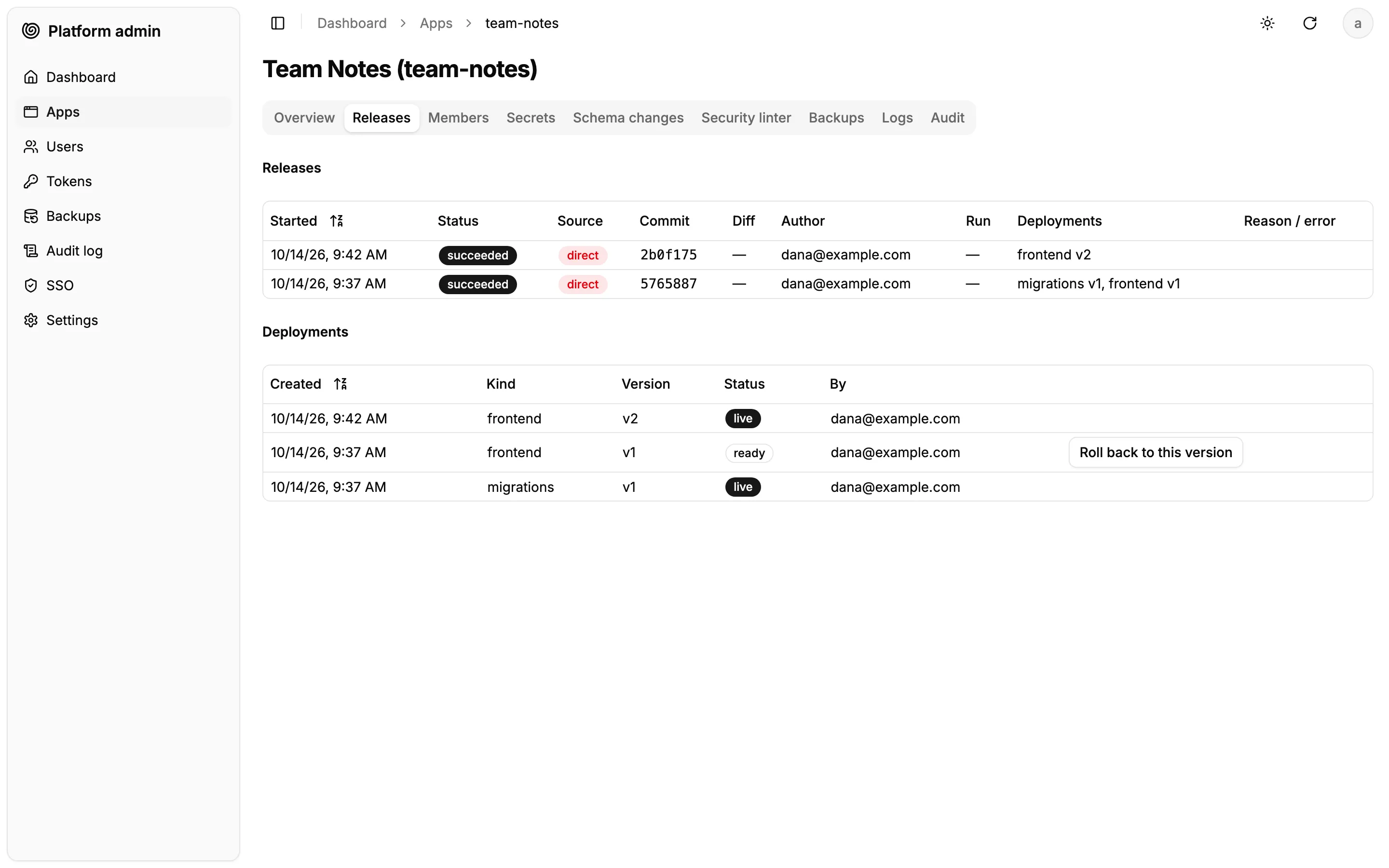The height and width of the screenshot is (868, 1389).
Task: Open Tokens via key icon
Action: (31, 181)
